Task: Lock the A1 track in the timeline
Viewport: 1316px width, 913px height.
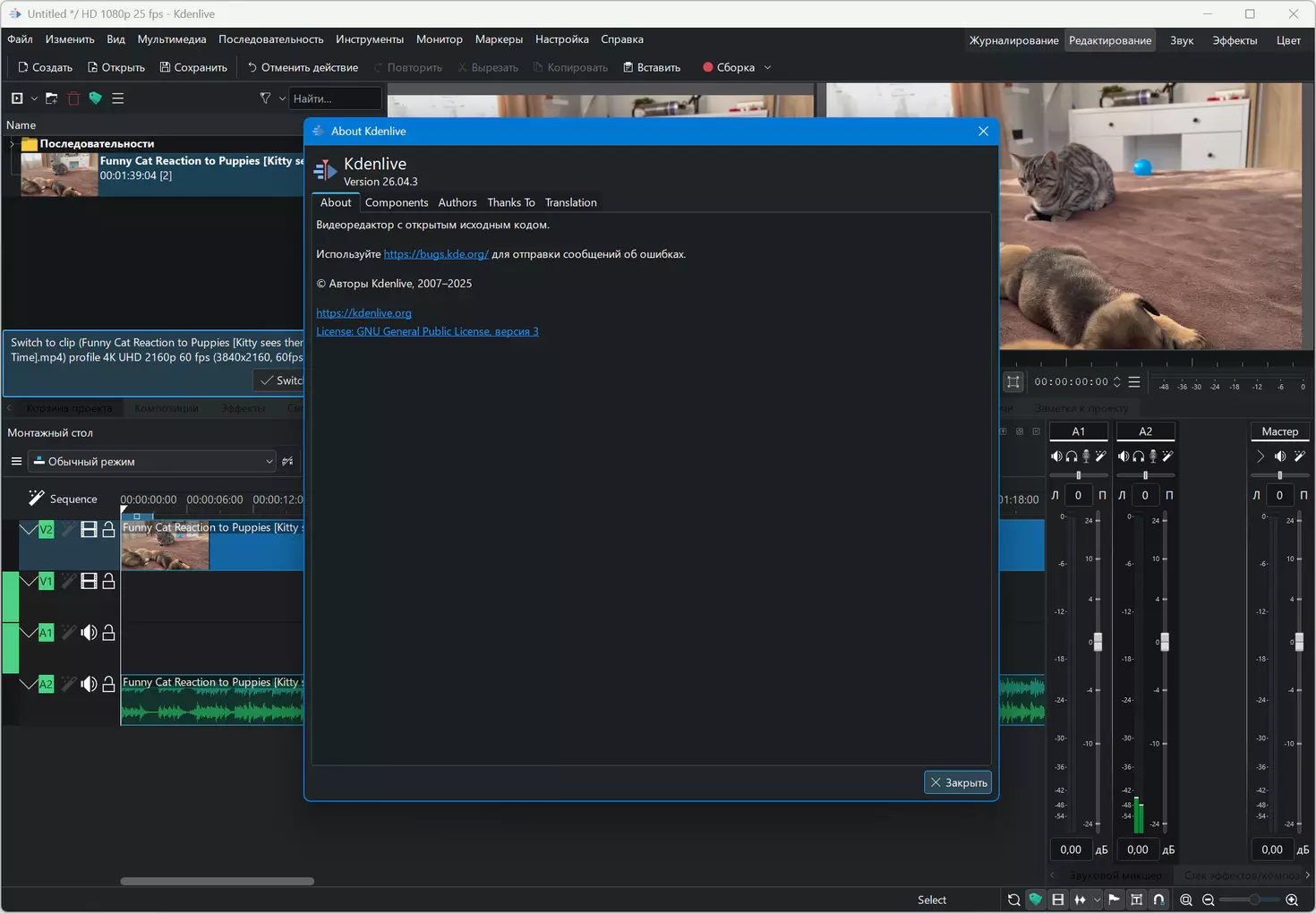Action: point(108,633)
